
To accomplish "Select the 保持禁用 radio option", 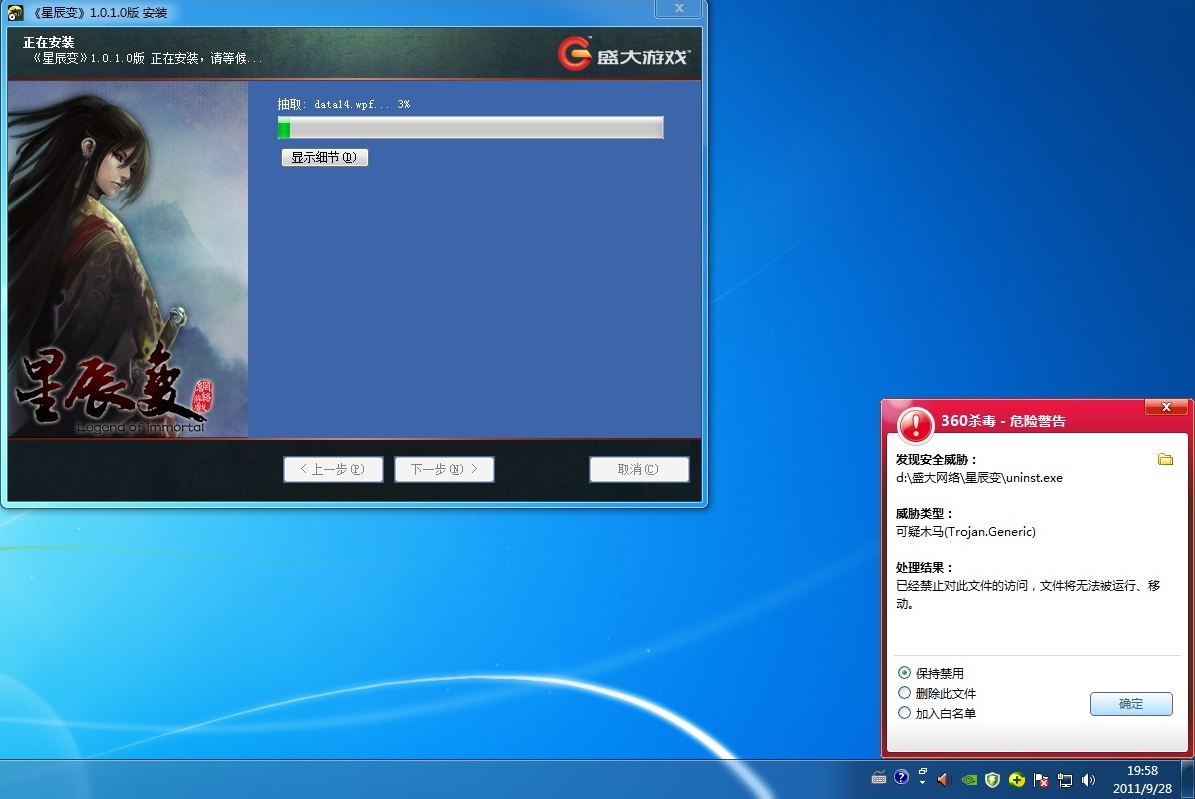I will pos(904,673).
